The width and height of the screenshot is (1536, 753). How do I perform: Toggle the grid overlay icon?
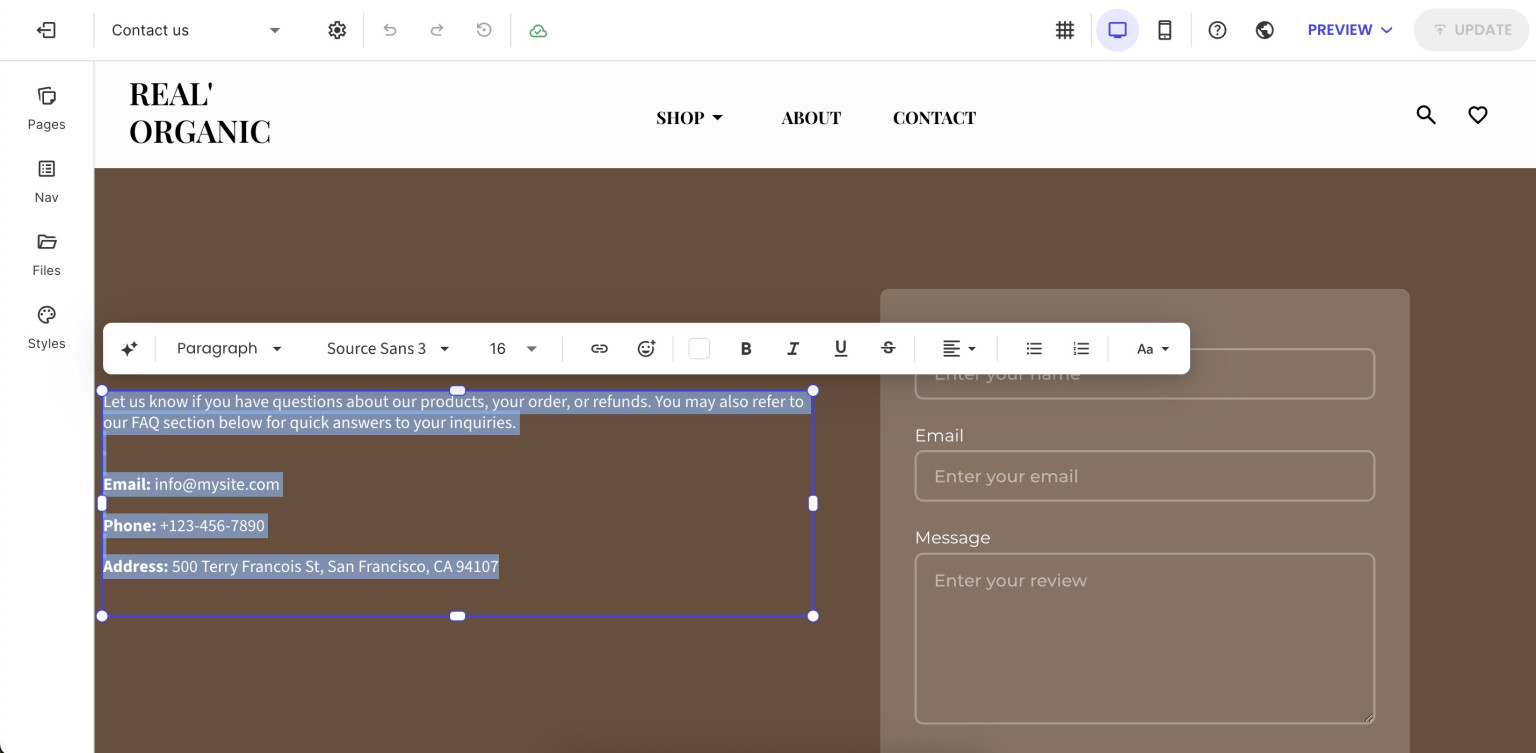pyautogui.click(x=1065, y=30)
